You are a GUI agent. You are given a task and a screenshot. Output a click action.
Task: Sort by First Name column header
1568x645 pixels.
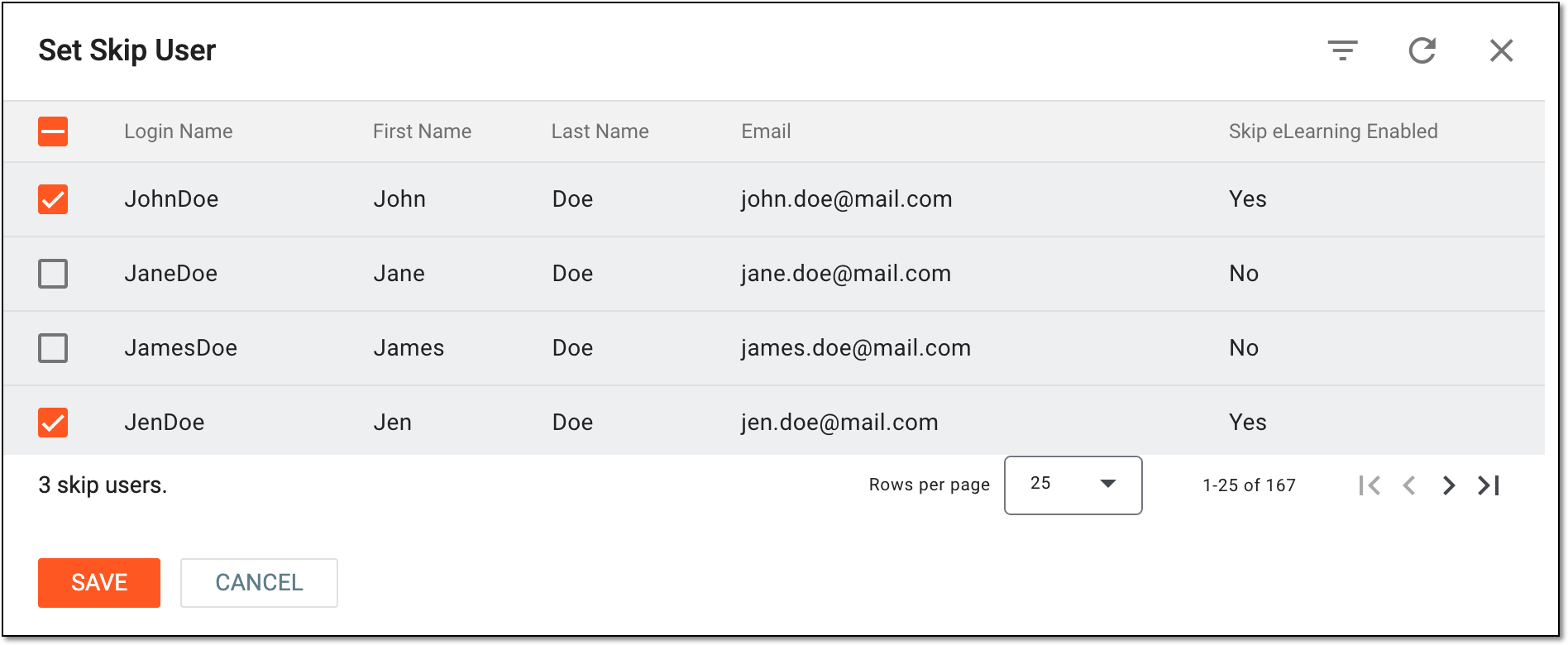click(422, 131)
